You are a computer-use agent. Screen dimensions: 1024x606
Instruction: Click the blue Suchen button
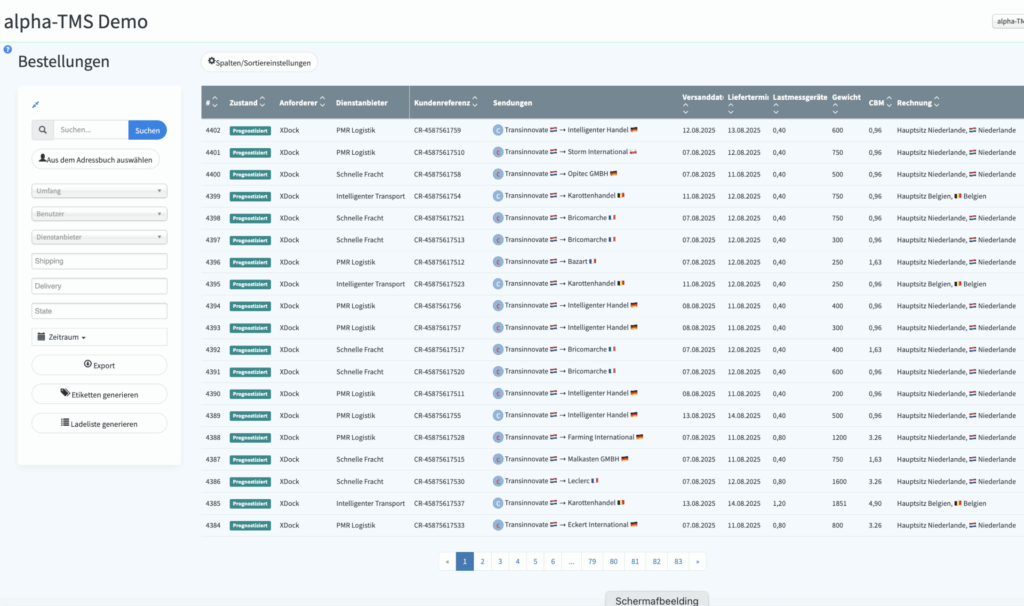pos(148,130)
